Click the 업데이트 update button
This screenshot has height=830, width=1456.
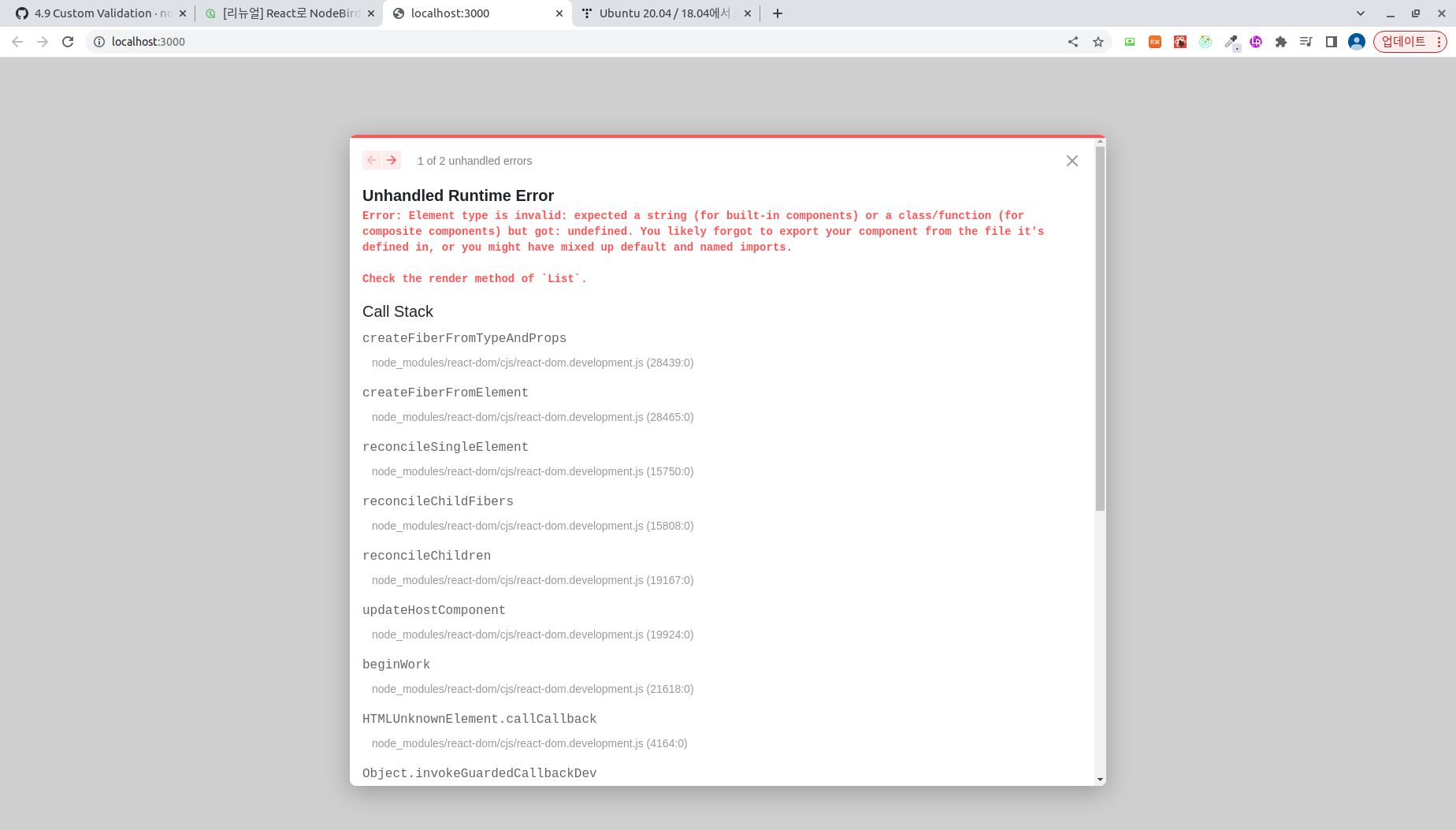coord(1403,42)
